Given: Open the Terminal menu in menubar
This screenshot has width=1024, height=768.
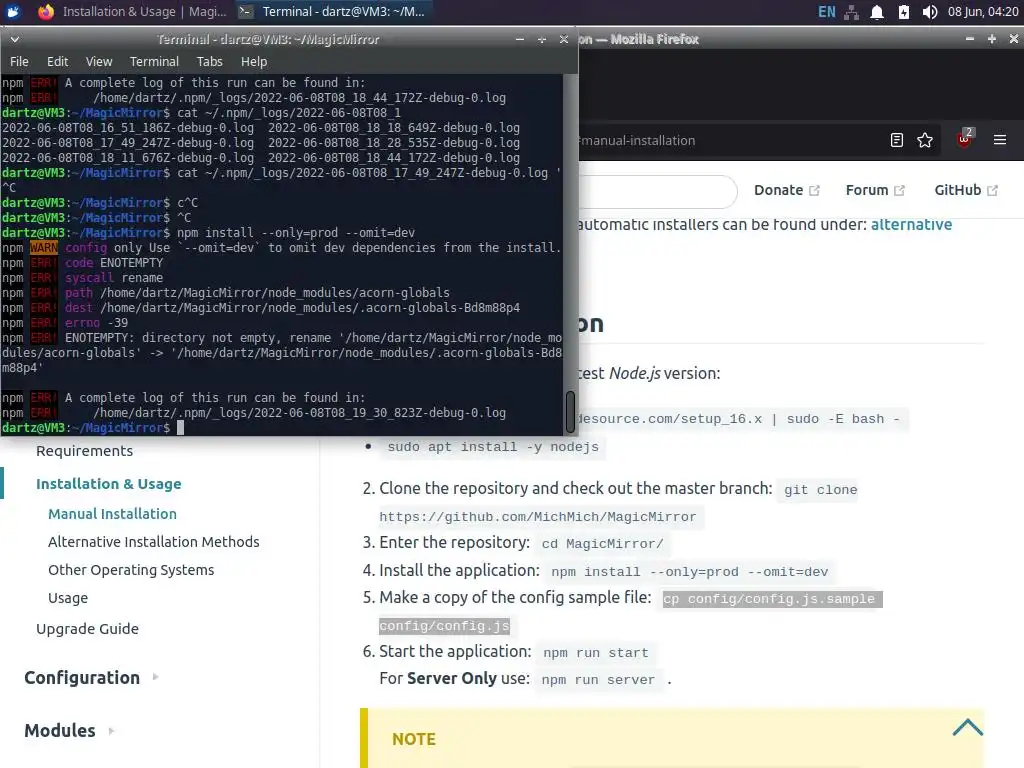Looking at the screenshot, I should tap(154, 61).
